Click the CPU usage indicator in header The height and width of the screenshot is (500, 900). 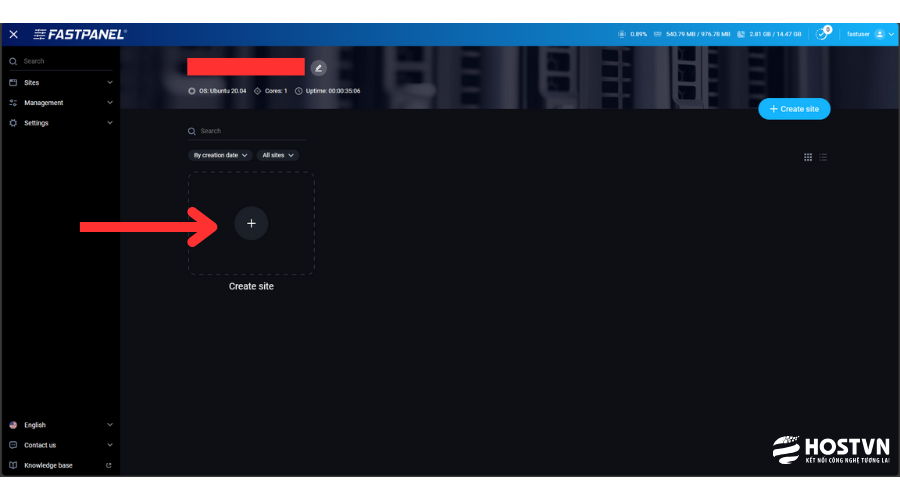tap(633, 34)
